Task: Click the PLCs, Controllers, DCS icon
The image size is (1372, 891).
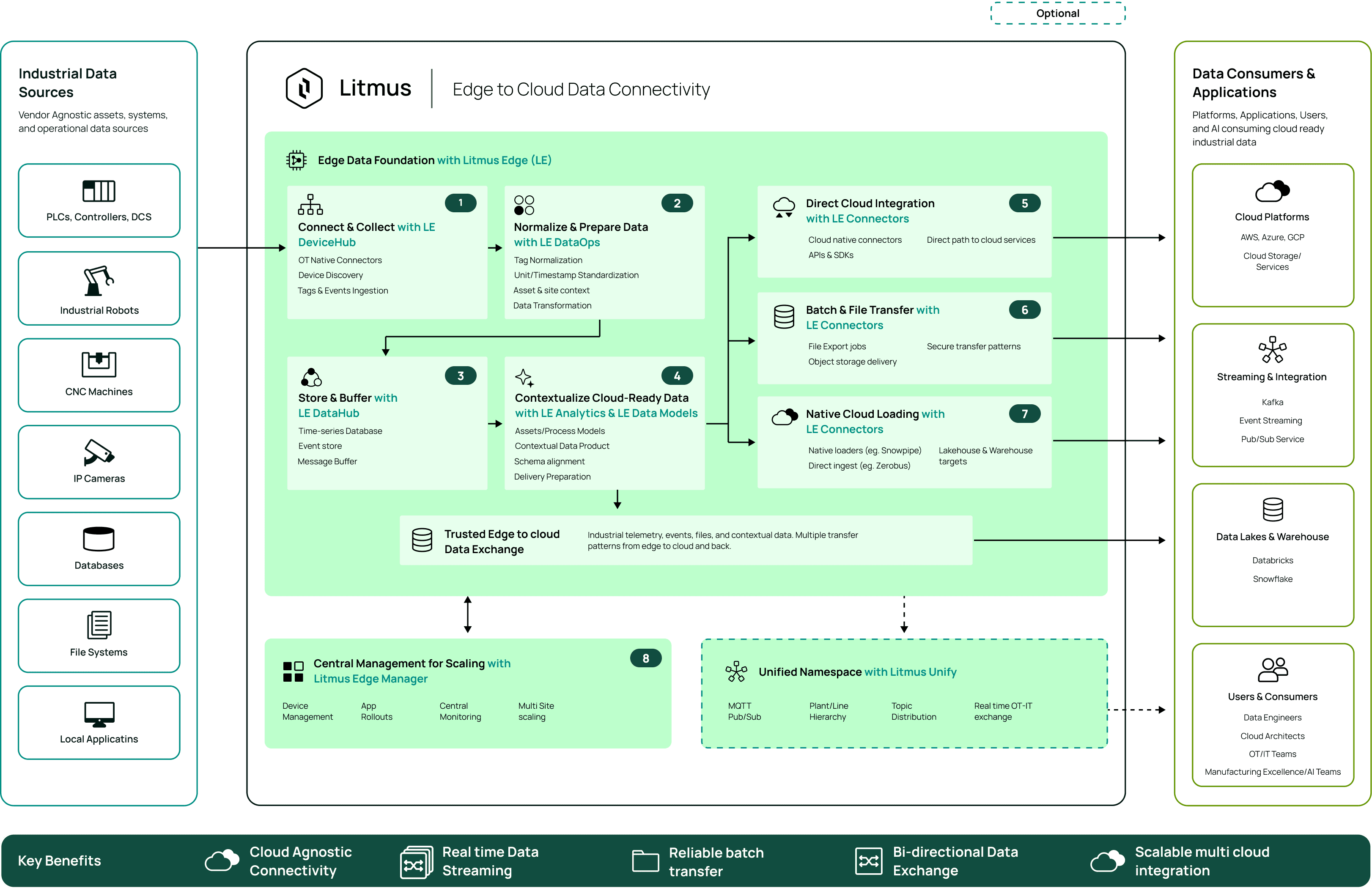Action: [x=99, y=191]
